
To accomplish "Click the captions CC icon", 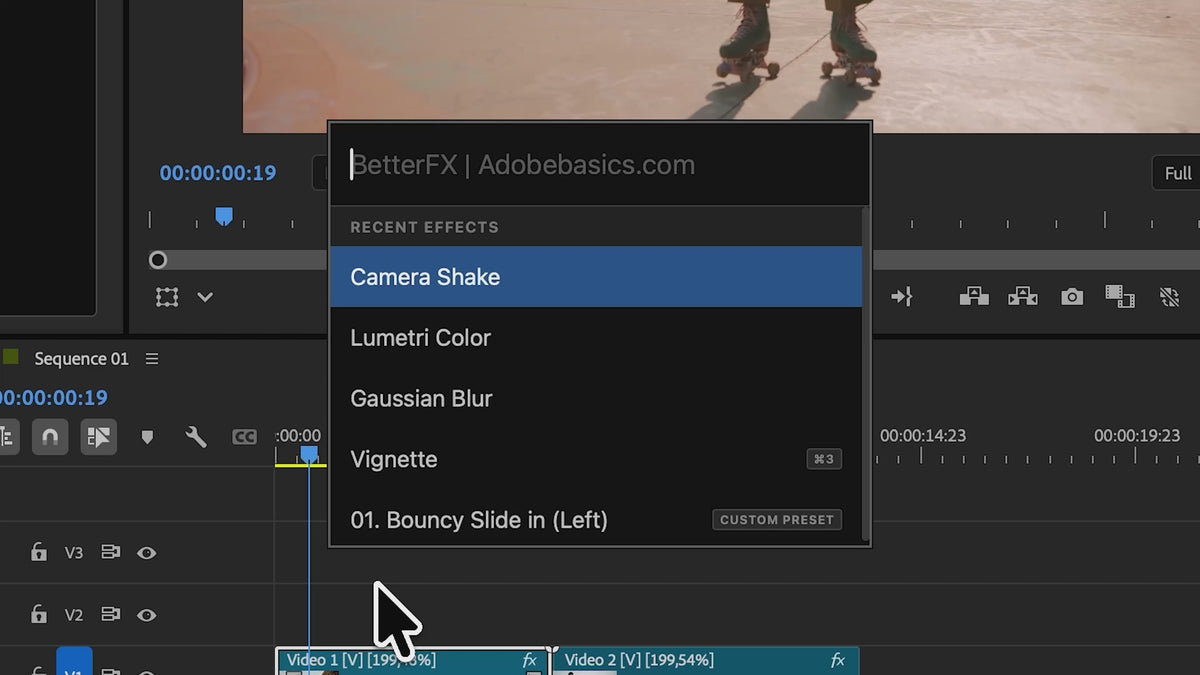I will coord(244,437).
